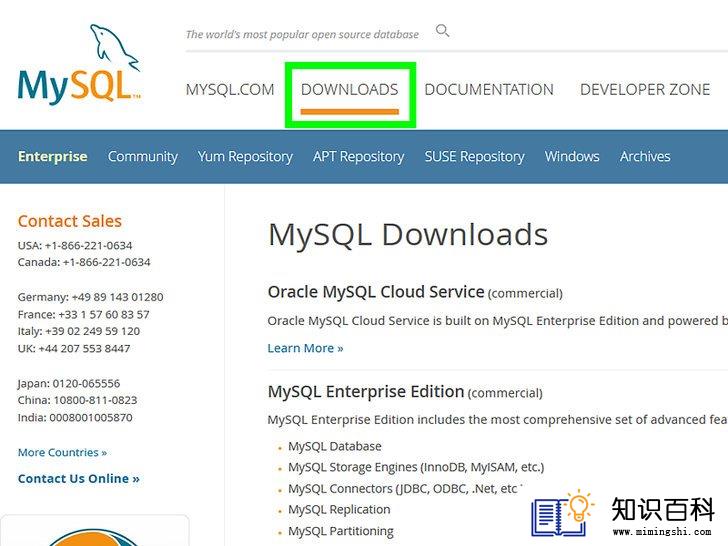
Task: Choose SUSE Repository
Action: (474, 156)
